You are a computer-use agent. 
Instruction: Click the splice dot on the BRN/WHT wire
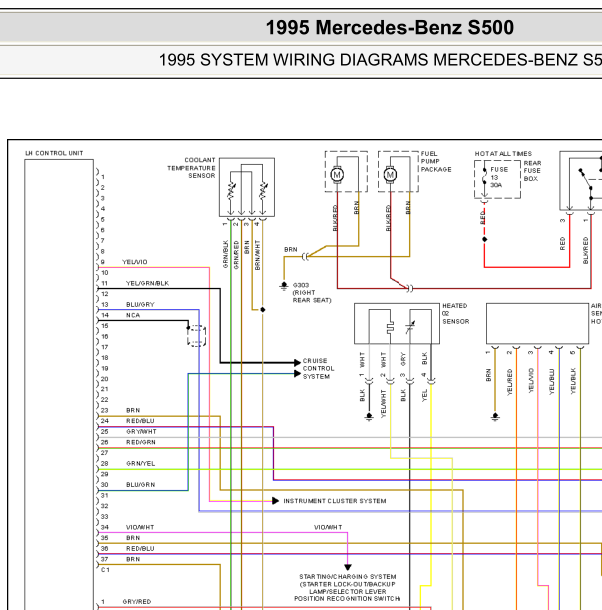point(263,310)
